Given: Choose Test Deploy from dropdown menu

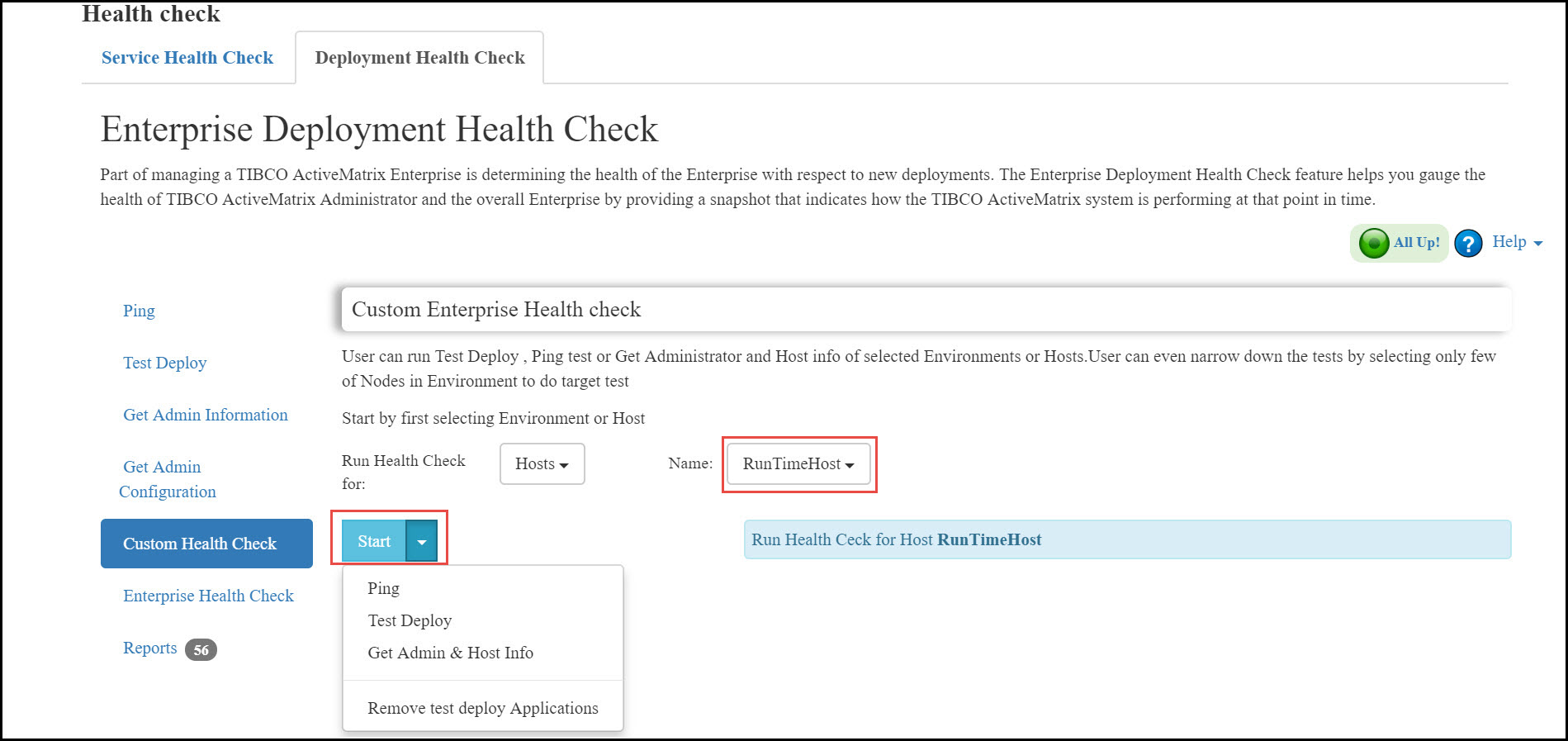Looking at the screenshot, I should pos(410,620).
